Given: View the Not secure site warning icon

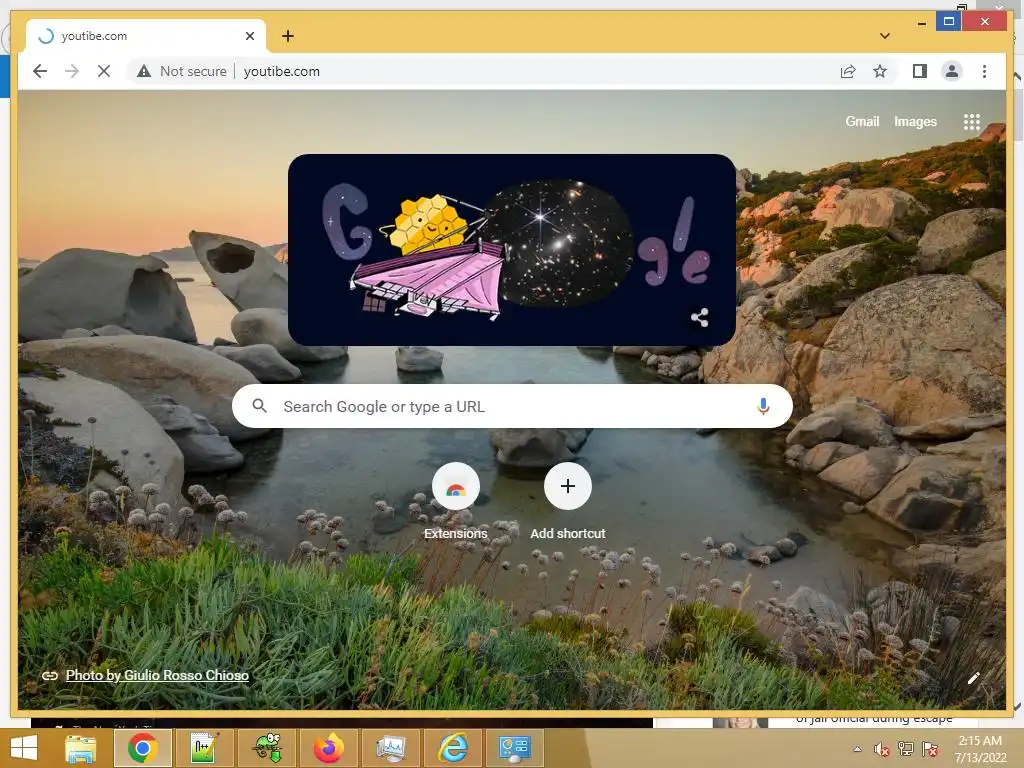Looking at the screenshot, I should [x=144, y=71].
